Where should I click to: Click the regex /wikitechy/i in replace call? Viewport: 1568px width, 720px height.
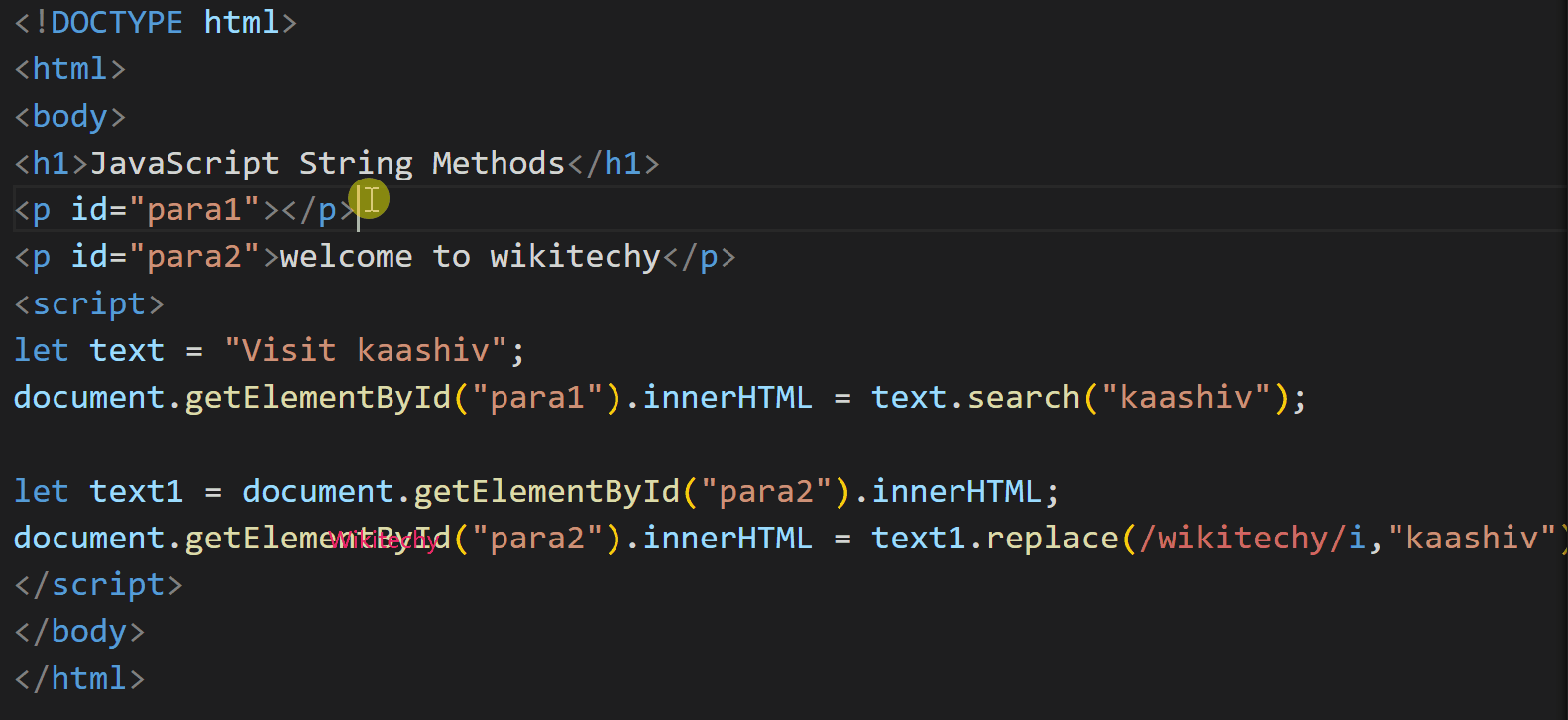click(1253, 538)
